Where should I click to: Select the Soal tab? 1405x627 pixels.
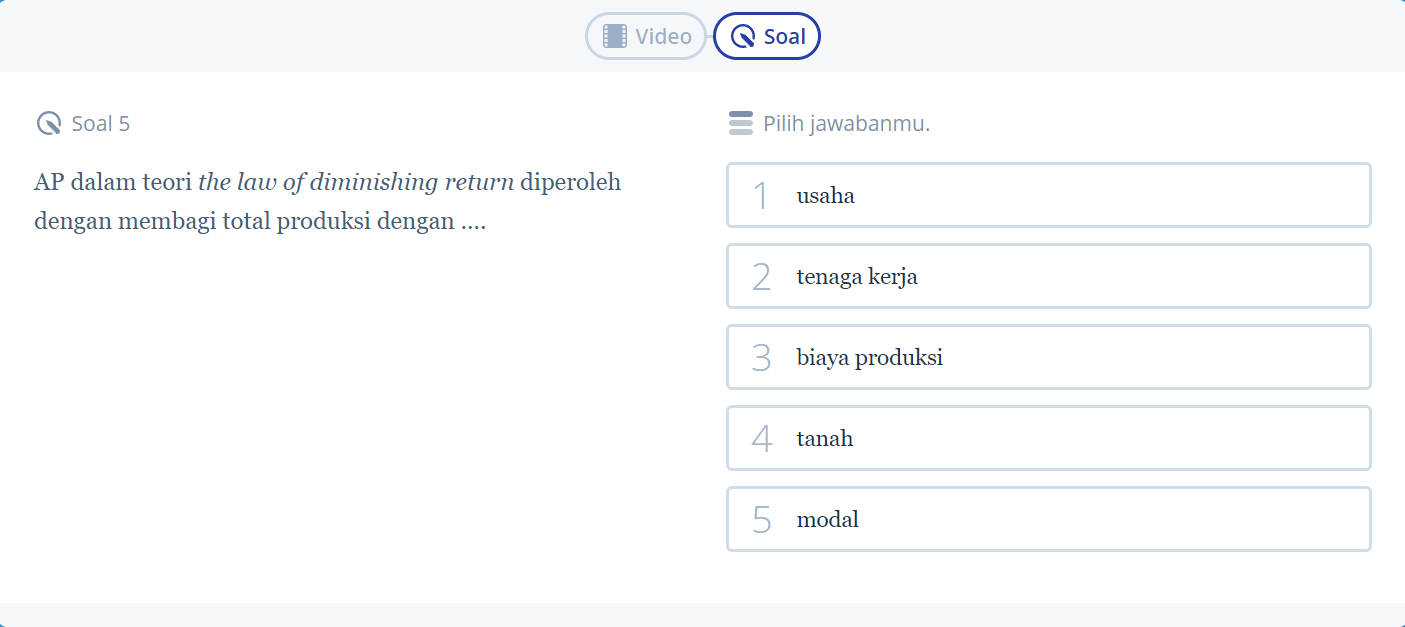[767, 36]
